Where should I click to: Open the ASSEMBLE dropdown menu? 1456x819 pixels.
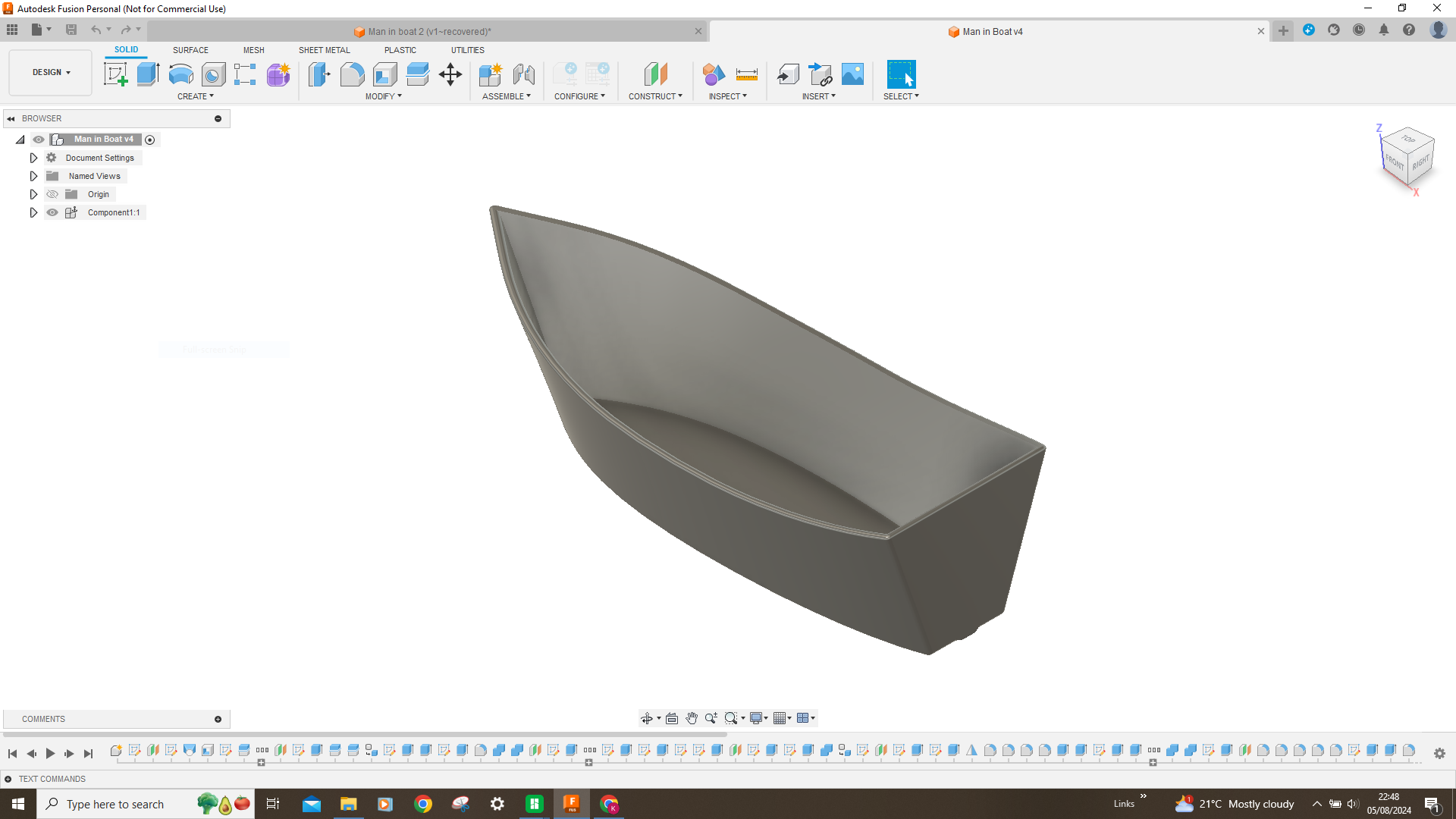(x=507, y=96)
